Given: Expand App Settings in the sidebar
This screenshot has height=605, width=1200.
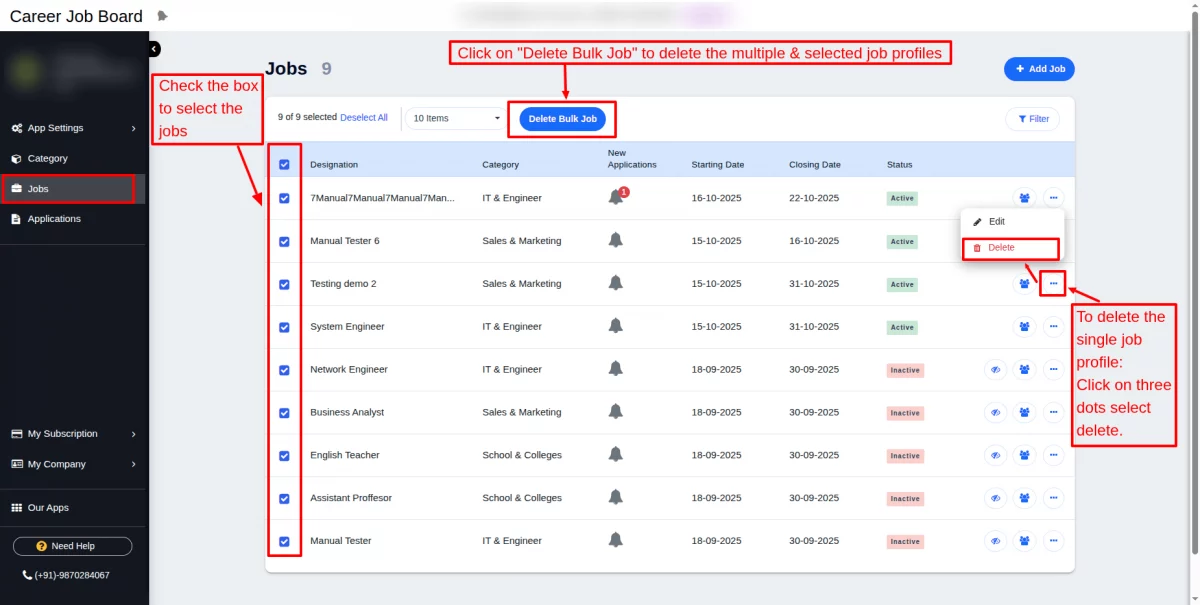Looking at the screenshot, I should pyautogui.click(x=74, y=128).
